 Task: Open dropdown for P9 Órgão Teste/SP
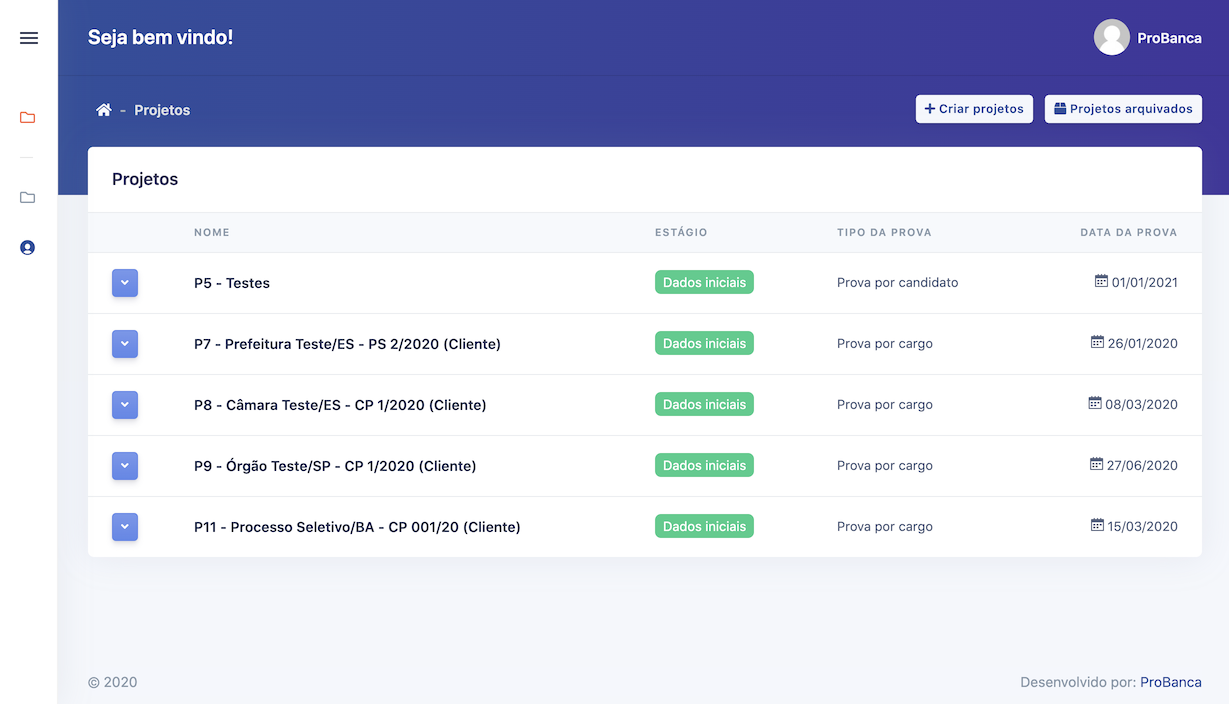[x=125, y=466]
